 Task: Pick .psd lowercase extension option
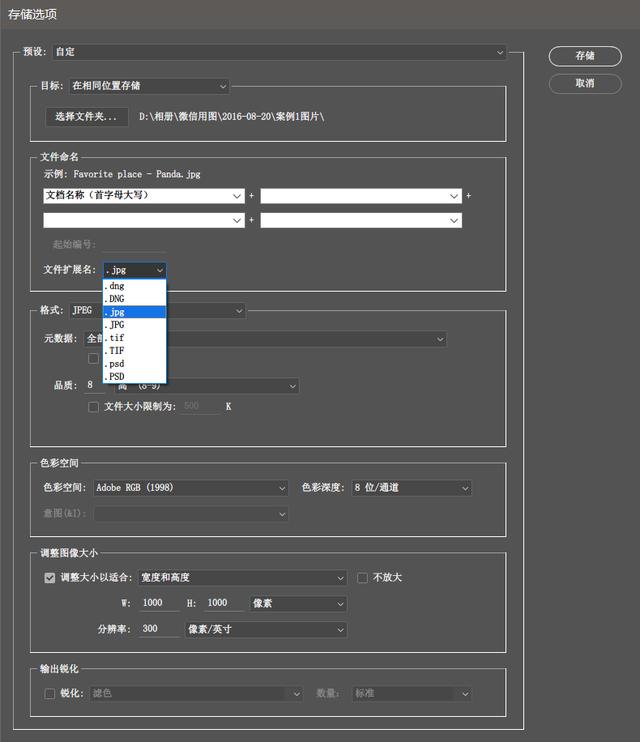coord(134,364)
